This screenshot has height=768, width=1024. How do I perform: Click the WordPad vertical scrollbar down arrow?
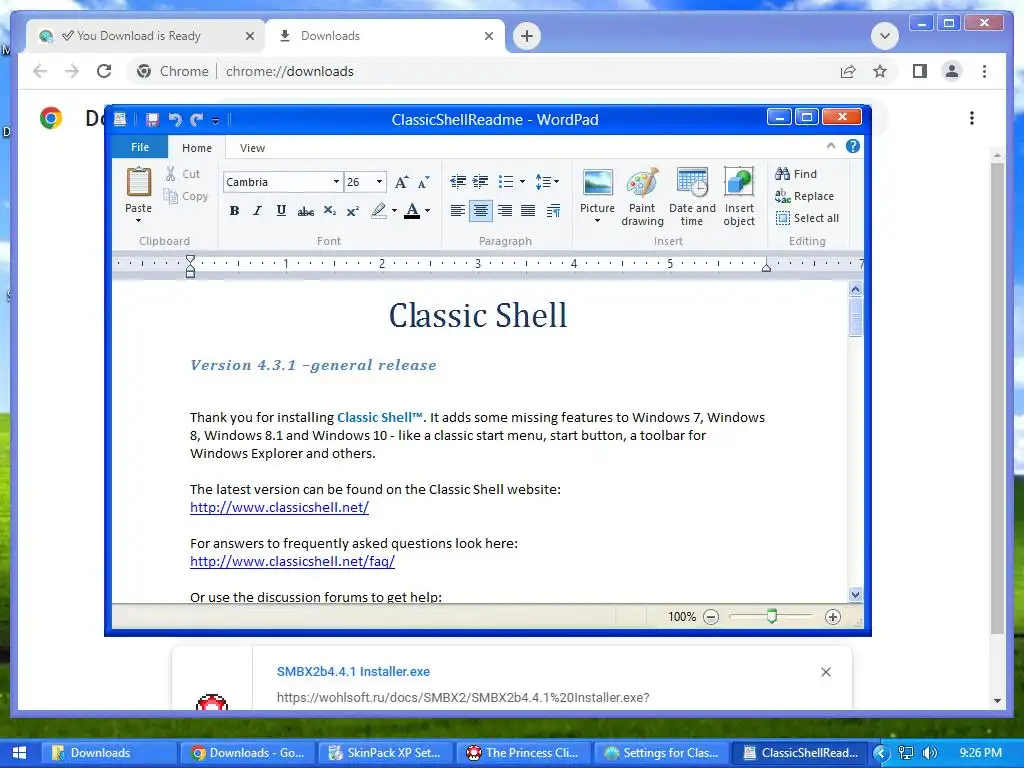tap(856, 594)
